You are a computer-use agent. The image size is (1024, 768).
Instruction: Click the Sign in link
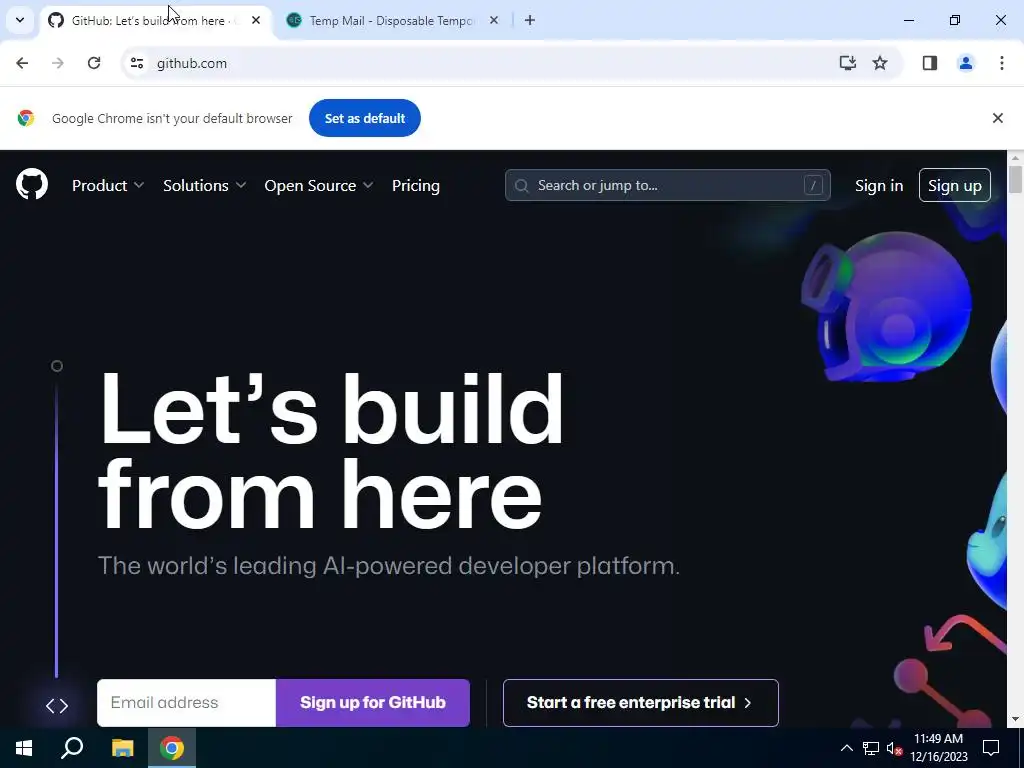tap(878, 185)
